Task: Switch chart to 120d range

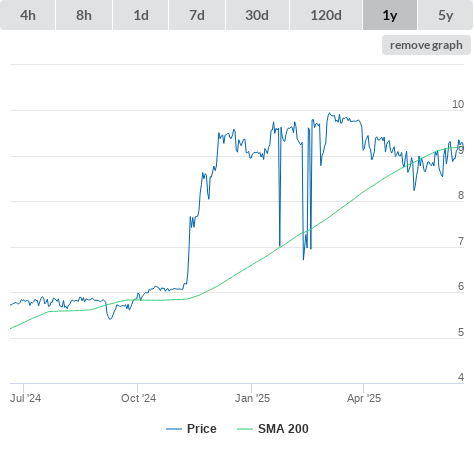Action: 326,15
